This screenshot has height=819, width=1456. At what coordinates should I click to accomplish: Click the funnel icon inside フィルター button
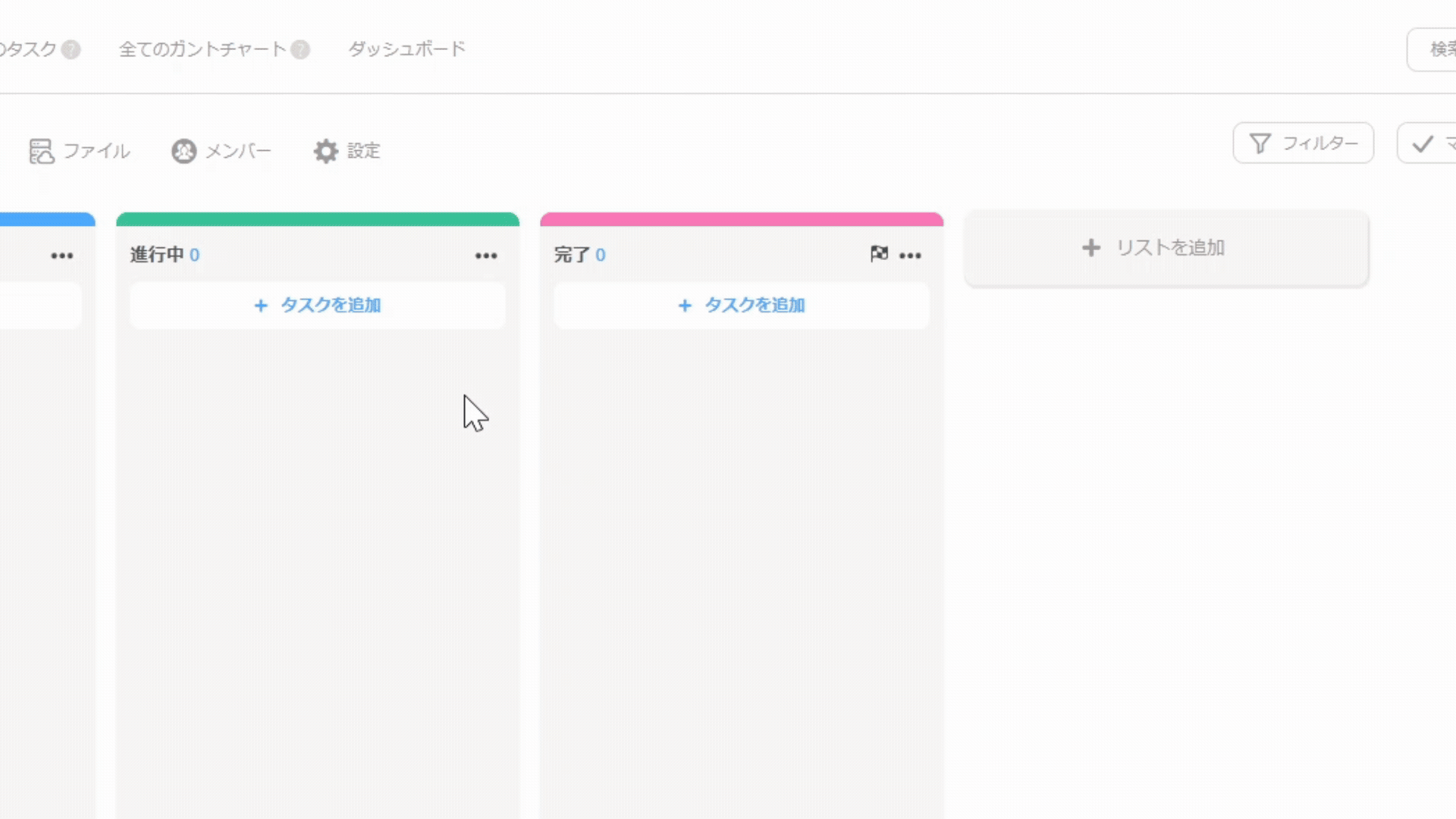[x=1260, y=143]
